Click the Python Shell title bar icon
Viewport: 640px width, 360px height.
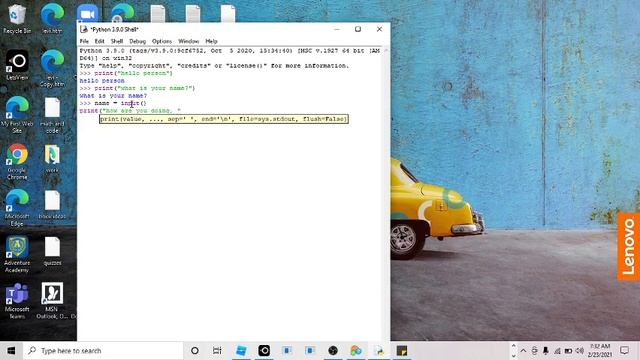(x=84, y=29)
